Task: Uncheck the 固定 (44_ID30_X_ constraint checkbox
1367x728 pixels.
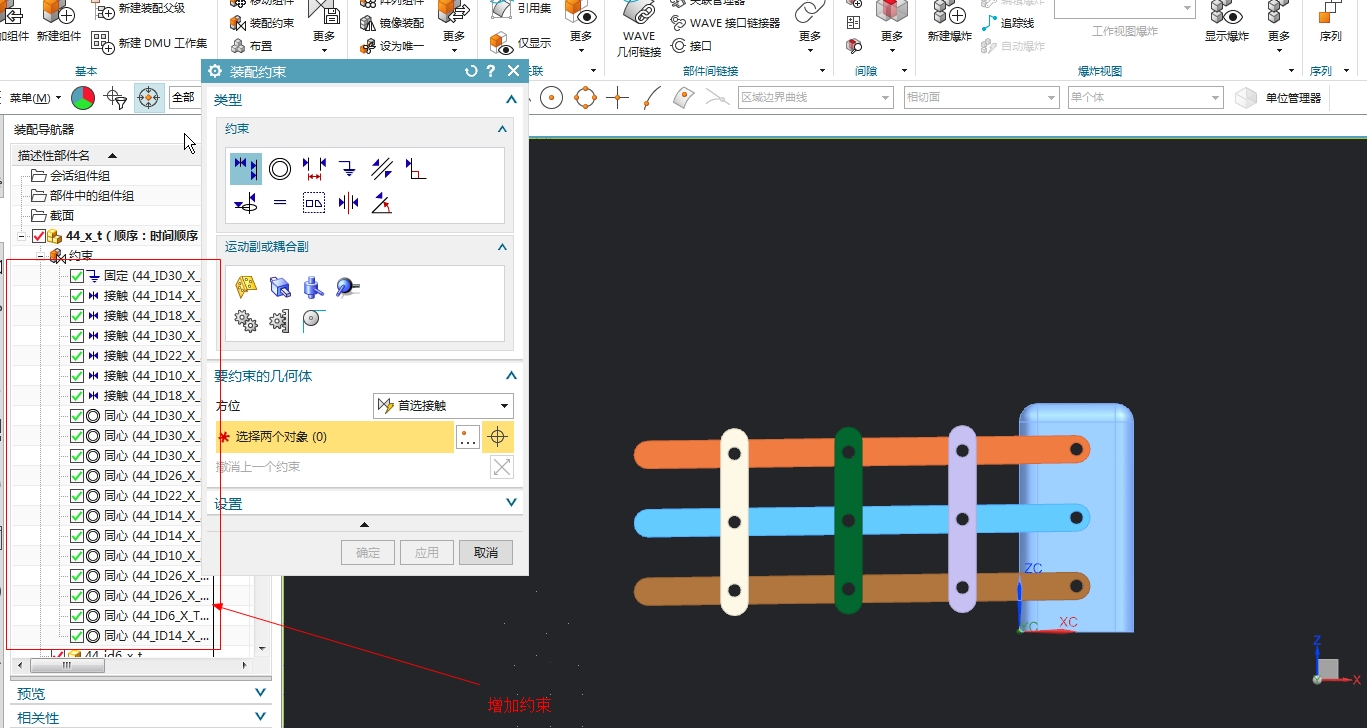Action: click(x=77, y=276)
